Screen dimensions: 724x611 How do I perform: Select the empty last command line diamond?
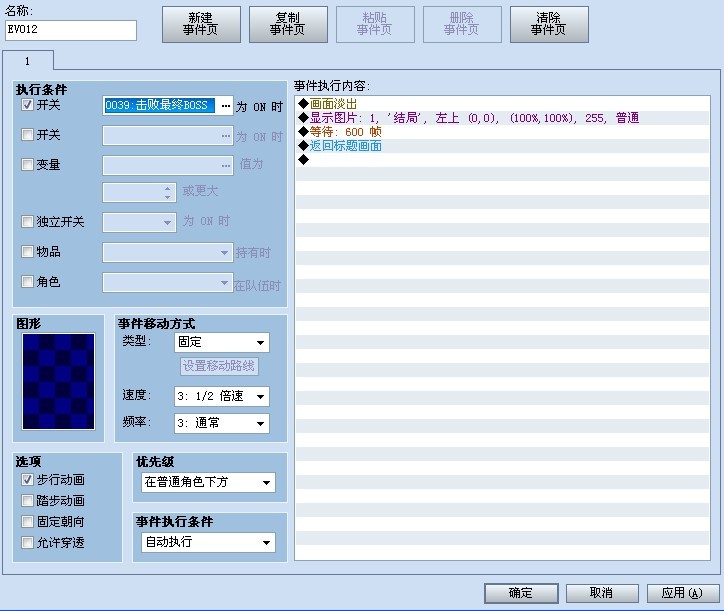point(303,160)
